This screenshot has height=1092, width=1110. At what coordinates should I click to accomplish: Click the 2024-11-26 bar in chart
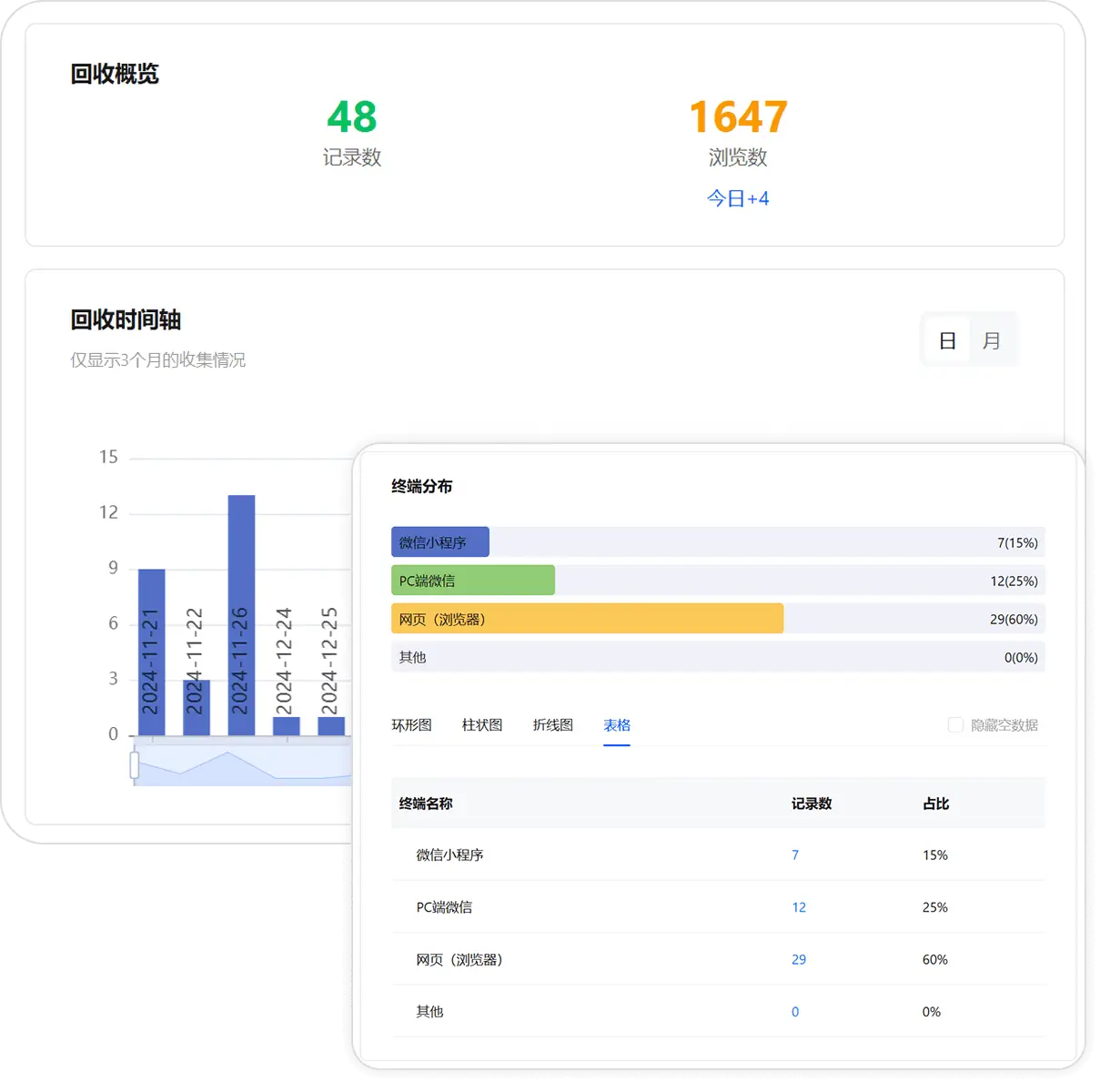point(241,615)
